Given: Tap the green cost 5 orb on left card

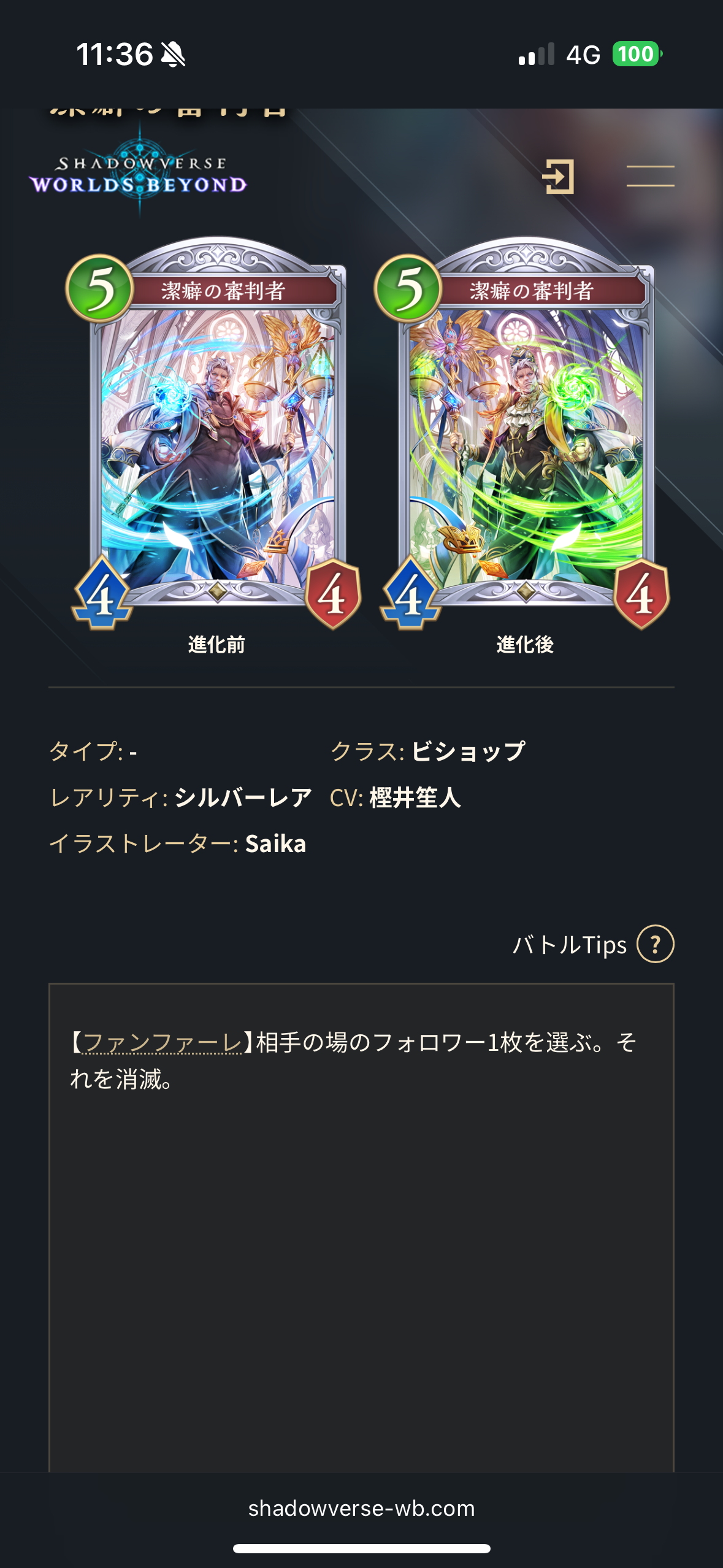Looking at the screenshot, I should 100,288.
